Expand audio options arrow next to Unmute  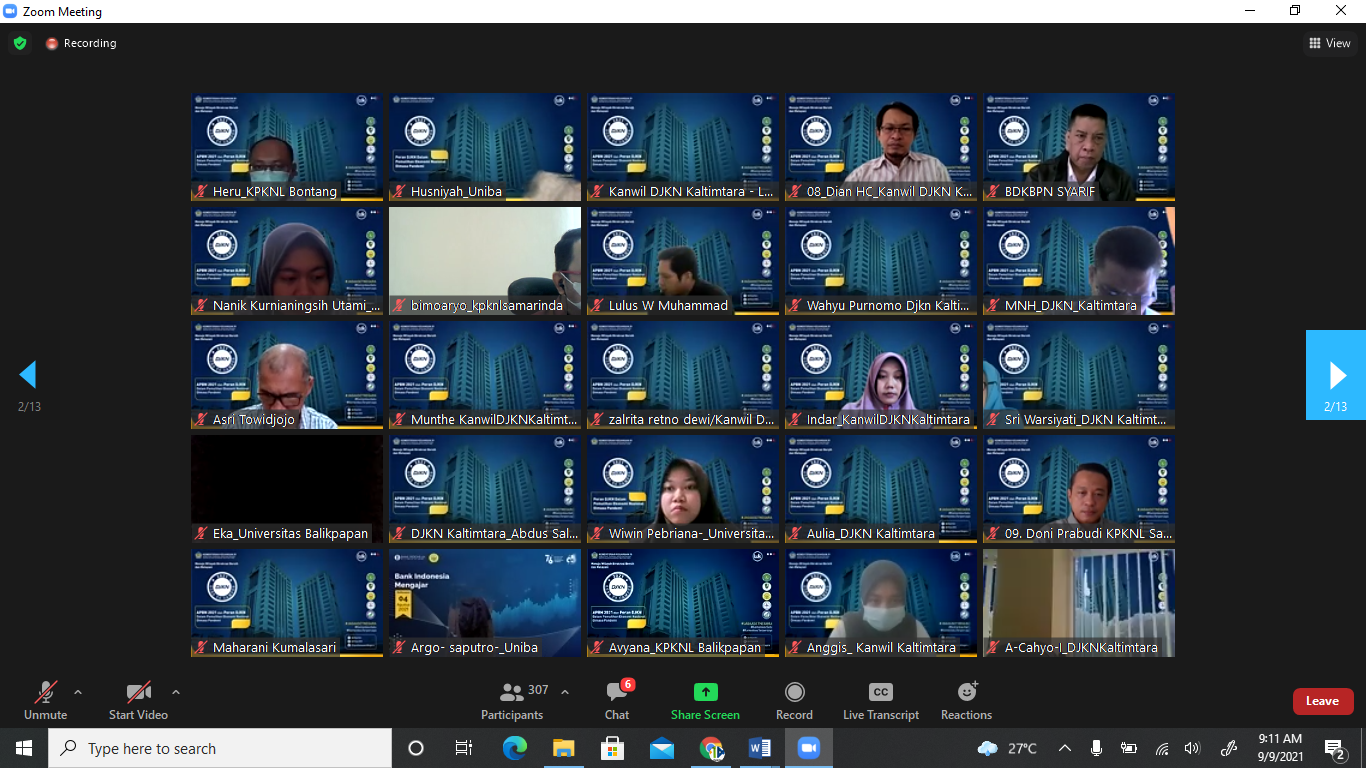[x=78, y=692]
